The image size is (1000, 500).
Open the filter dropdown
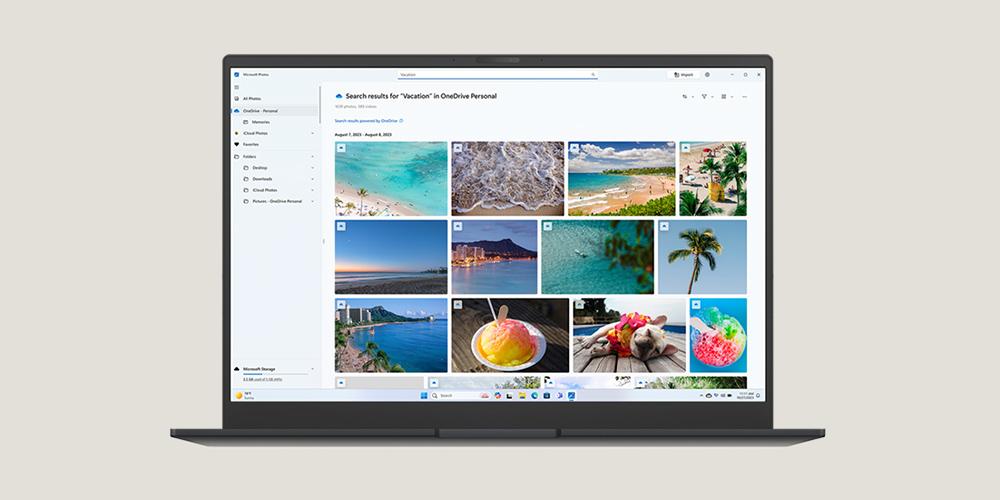tap(706, 97)
